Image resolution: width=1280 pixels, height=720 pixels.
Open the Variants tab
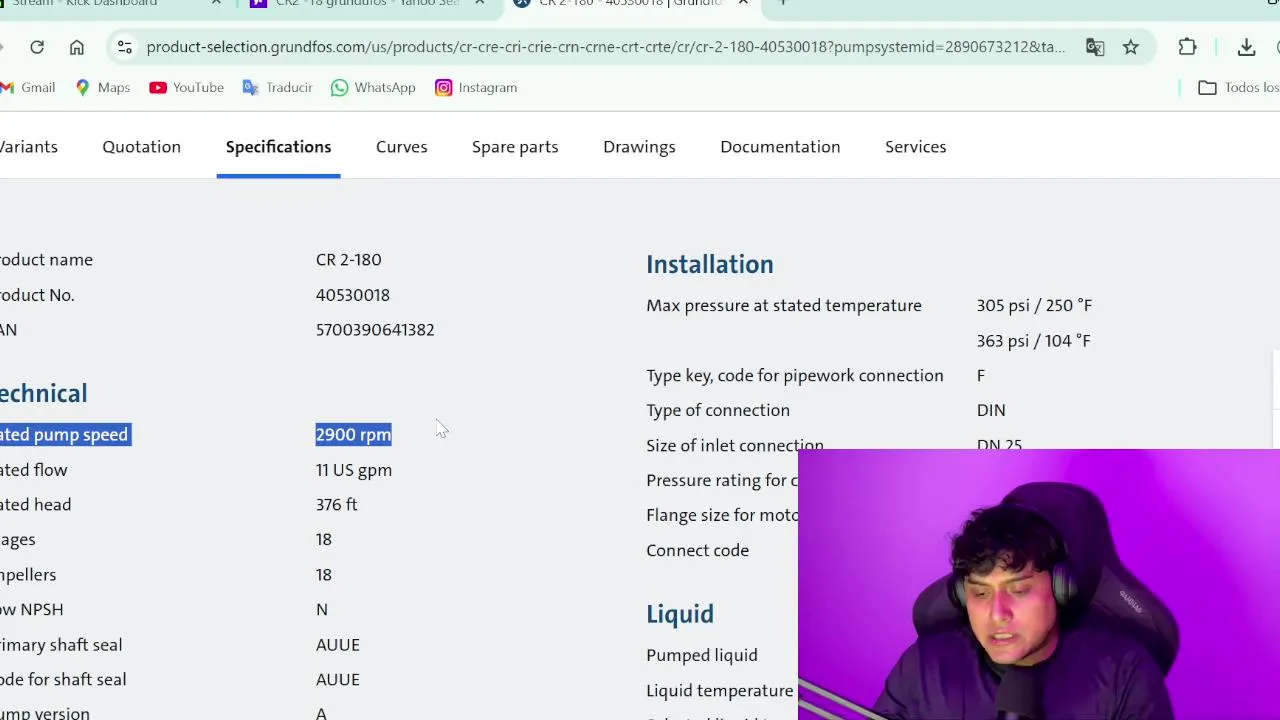point(29,147)
